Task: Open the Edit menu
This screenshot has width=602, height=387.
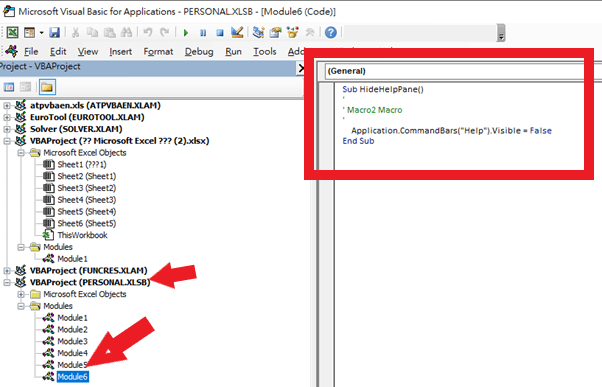Action: point(58,51)
